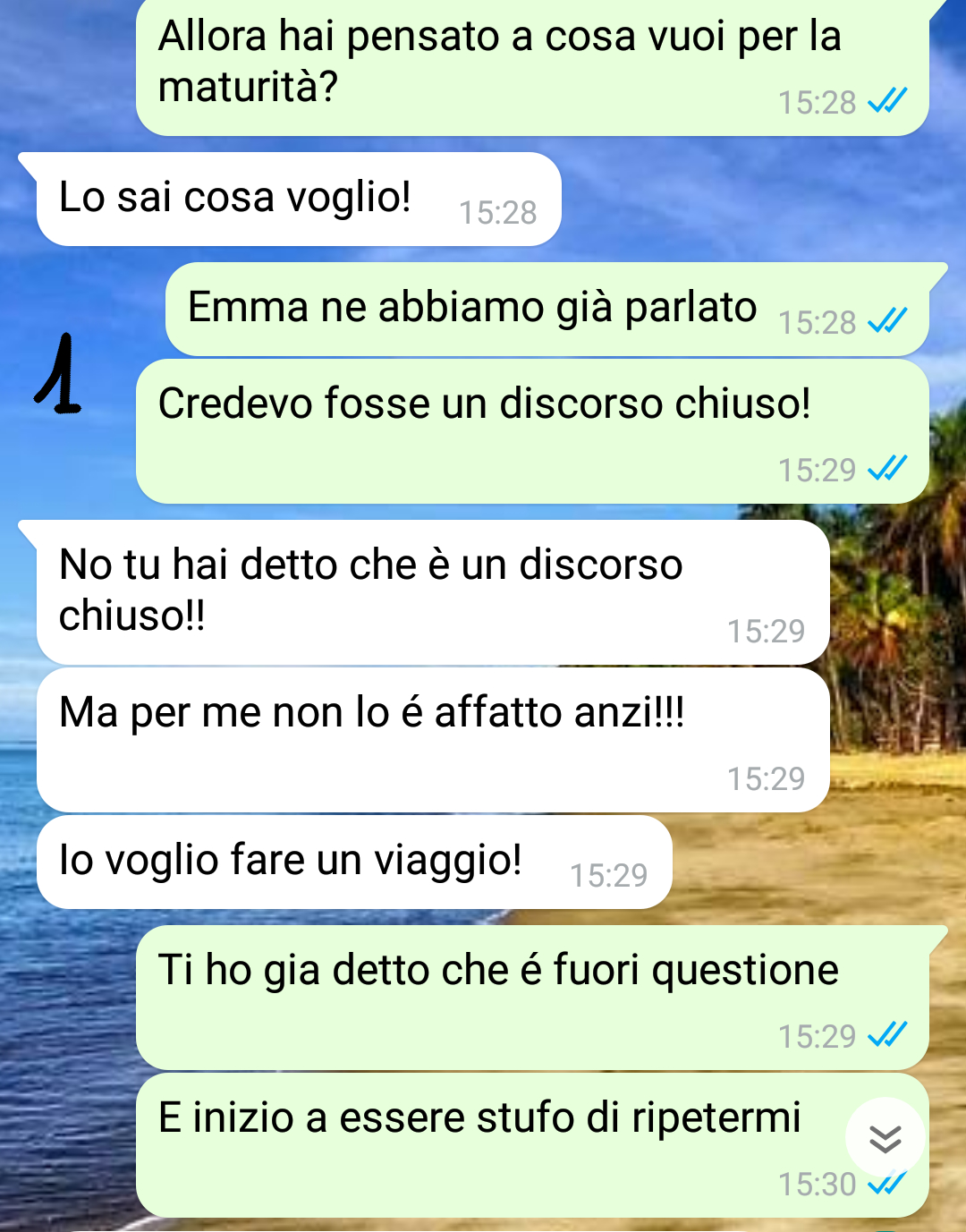The image size is (966, 1232).
Task: Select 'No tu hai detto che' message
Action: [x=433, y=592]
